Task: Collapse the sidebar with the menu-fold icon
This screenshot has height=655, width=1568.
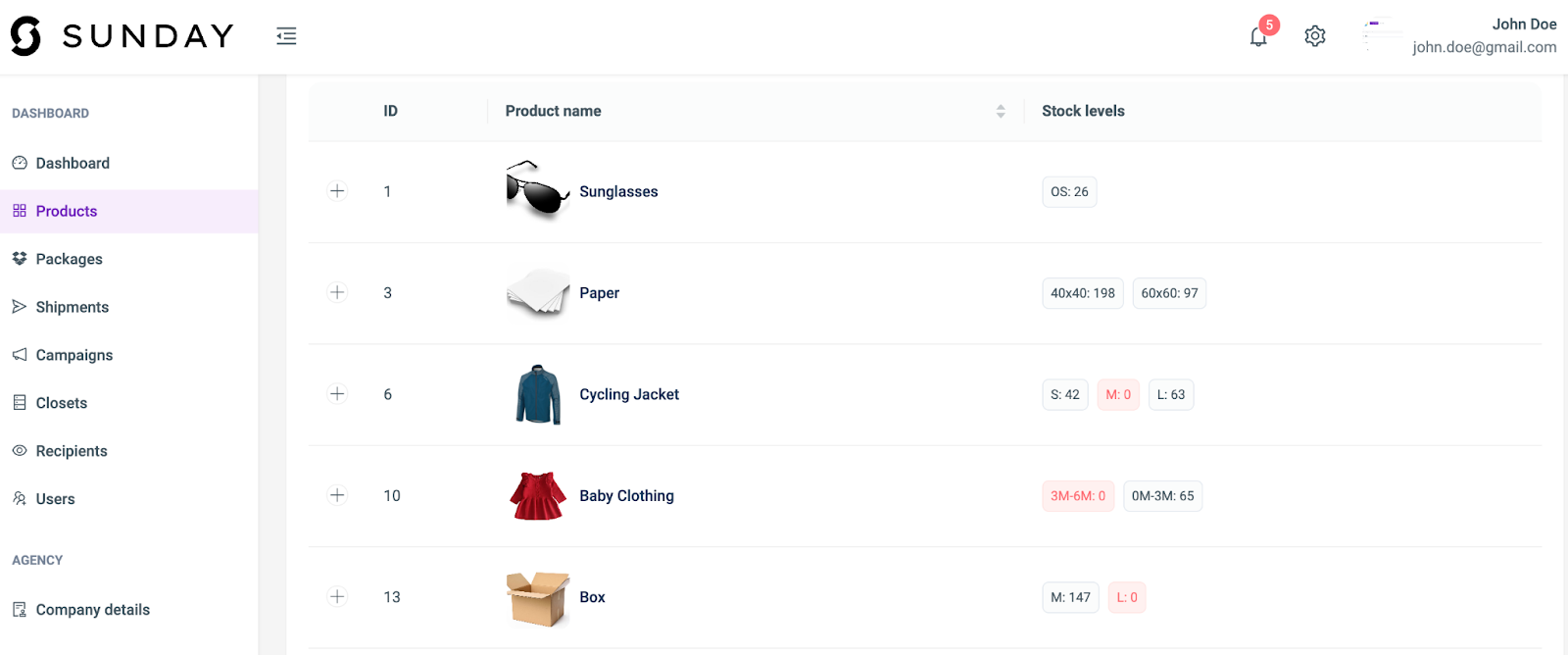Action: pyautogui.click(x=286, y=36)
